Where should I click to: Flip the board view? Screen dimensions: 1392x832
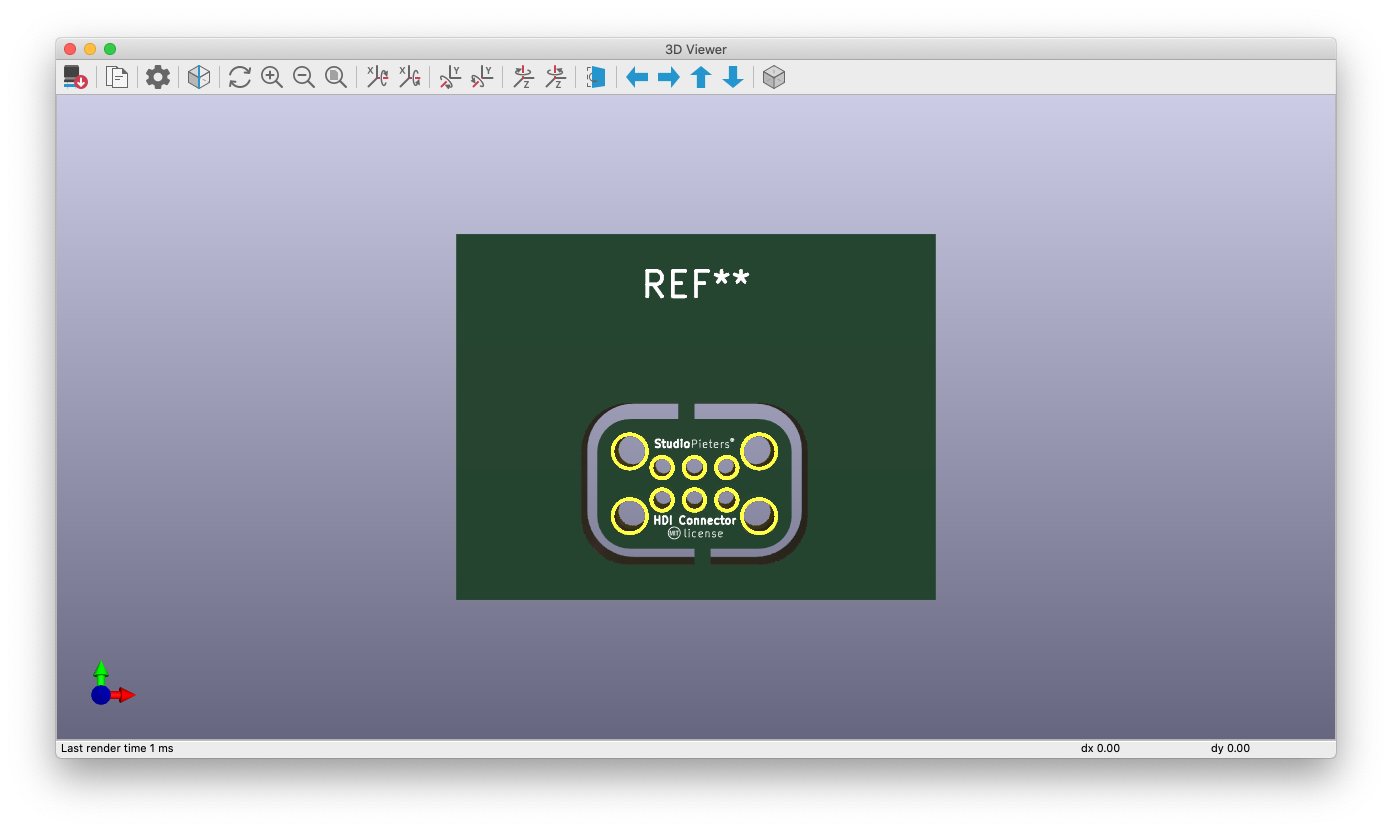click(x=596, y=77)
